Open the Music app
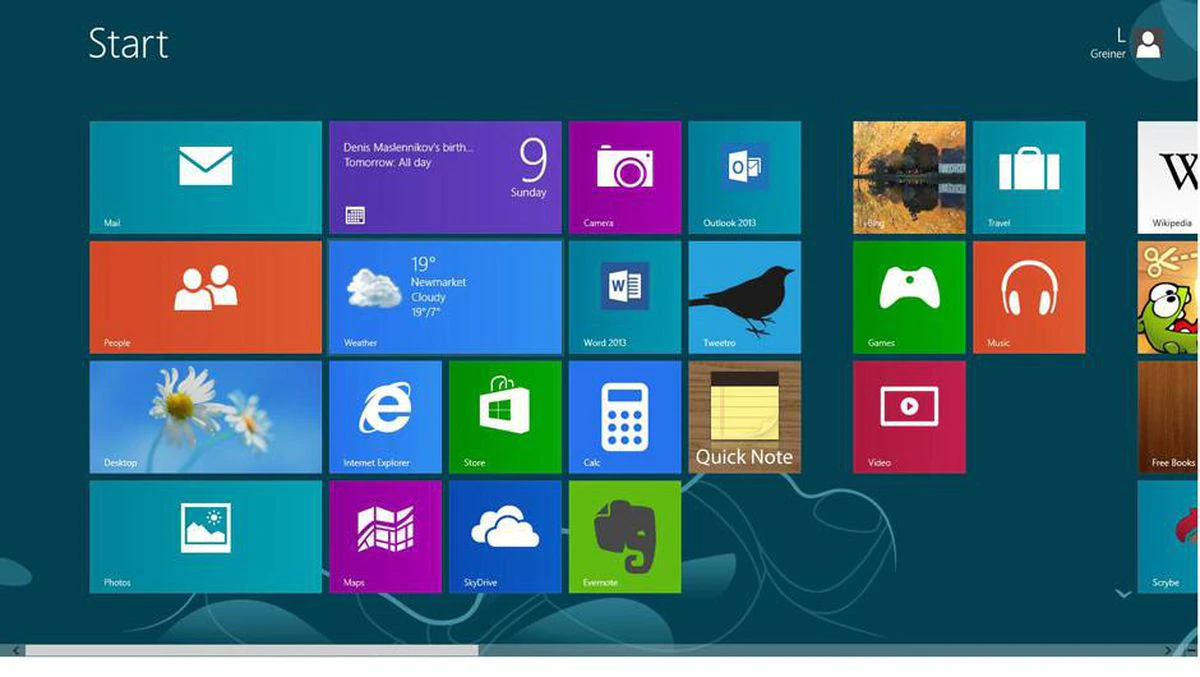The width and height of the screenshot is (1200, 677). click(1029, 296)
